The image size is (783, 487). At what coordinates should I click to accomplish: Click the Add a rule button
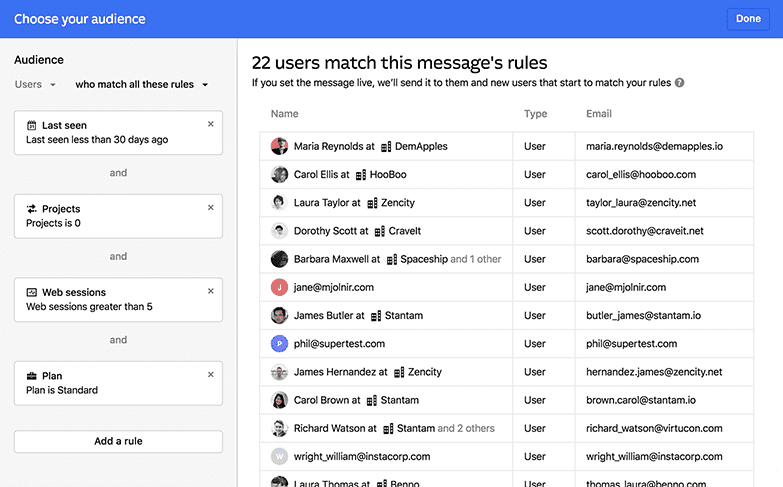click(118, 441)
